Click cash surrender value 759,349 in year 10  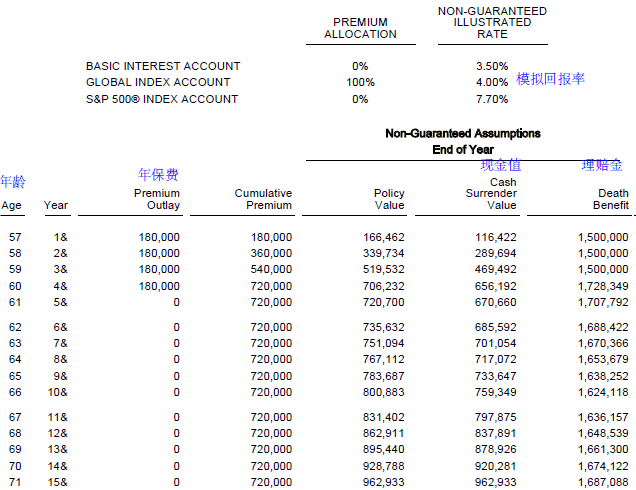496,393
